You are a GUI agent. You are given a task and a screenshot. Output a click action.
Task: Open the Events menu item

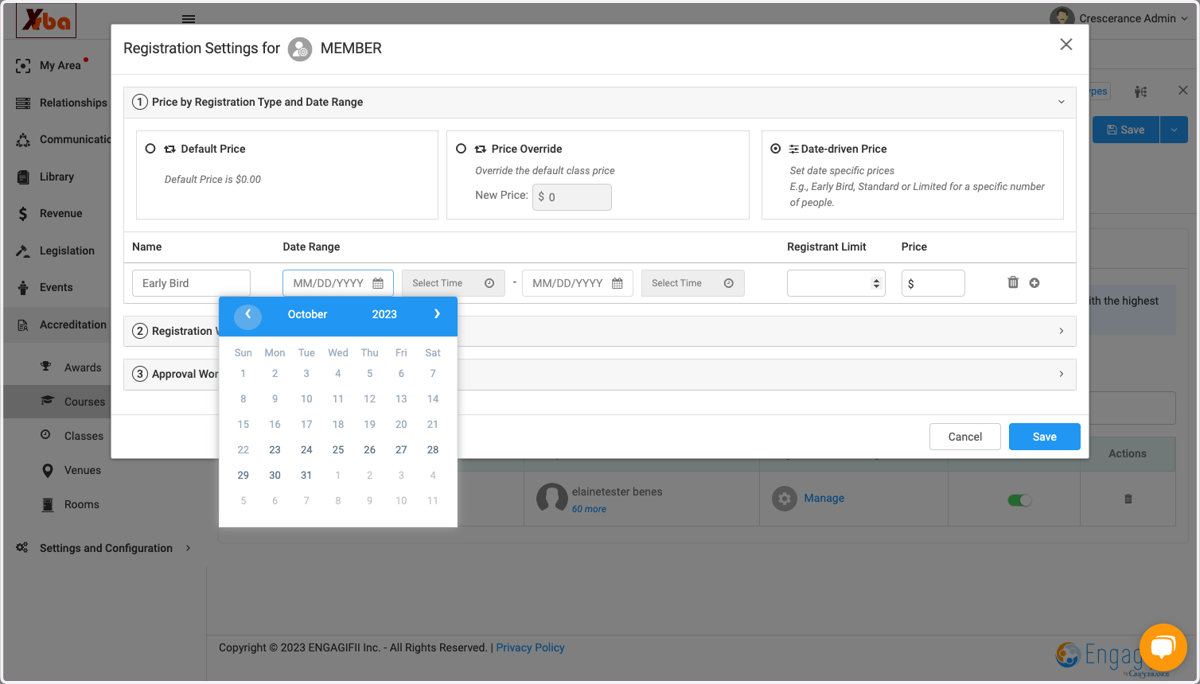(56, 287)
